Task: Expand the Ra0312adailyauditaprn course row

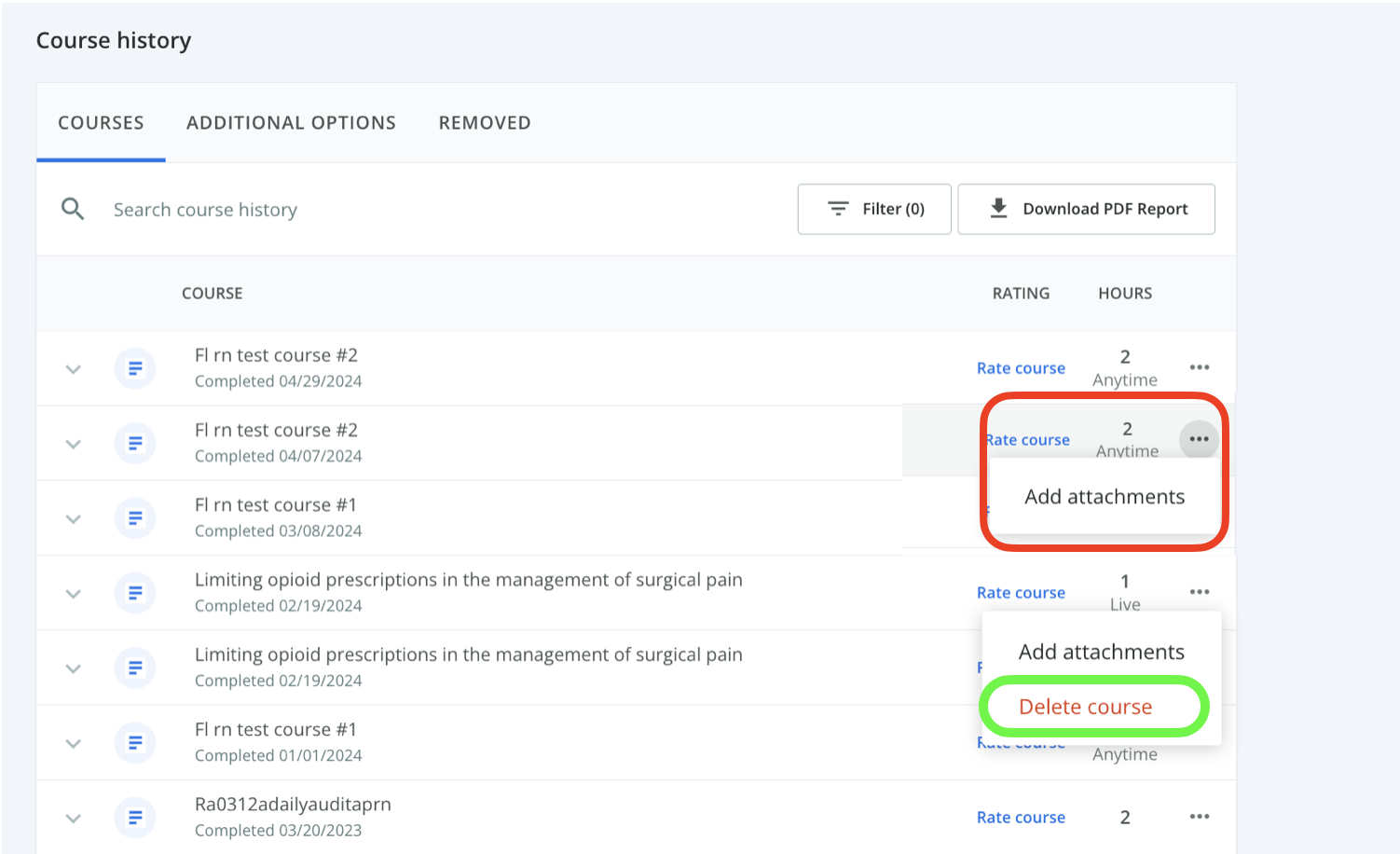Action: (x=74, y=818)
